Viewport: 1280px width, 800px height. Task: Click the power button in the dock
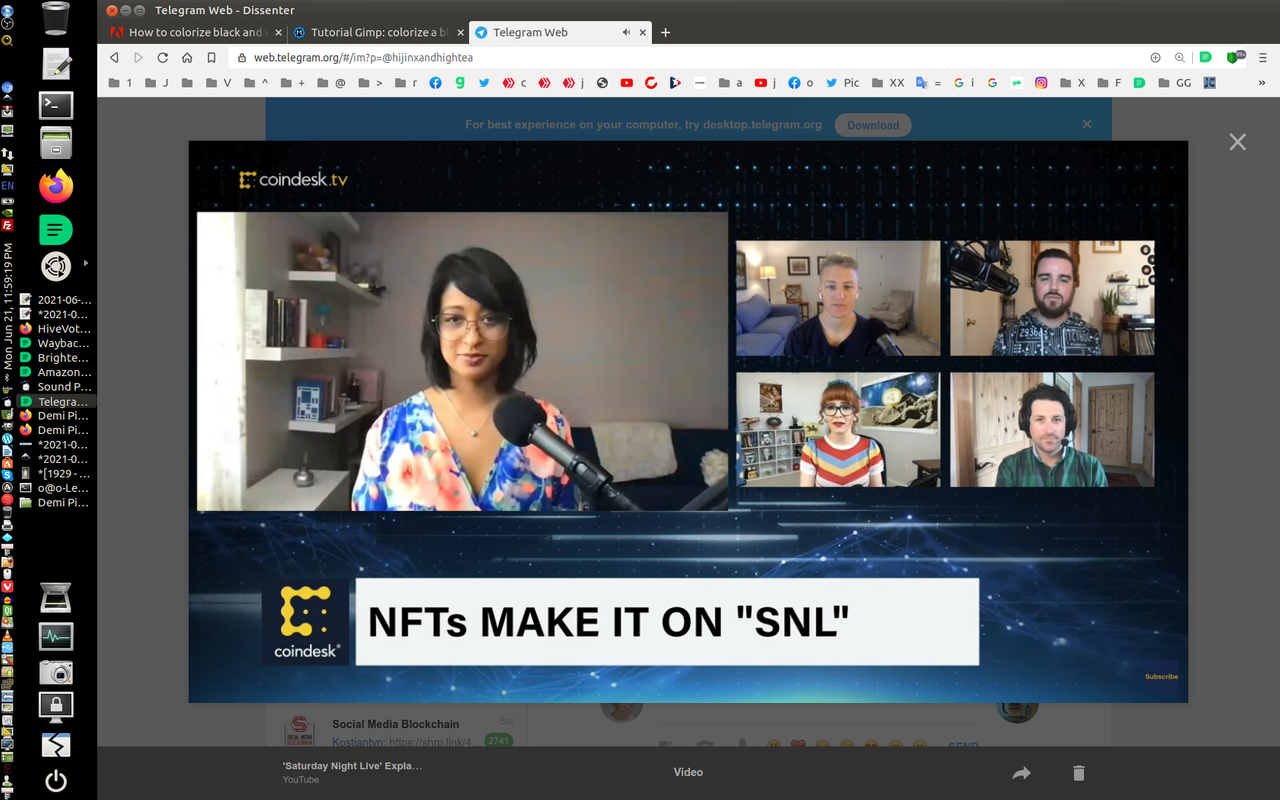[56, 781]
